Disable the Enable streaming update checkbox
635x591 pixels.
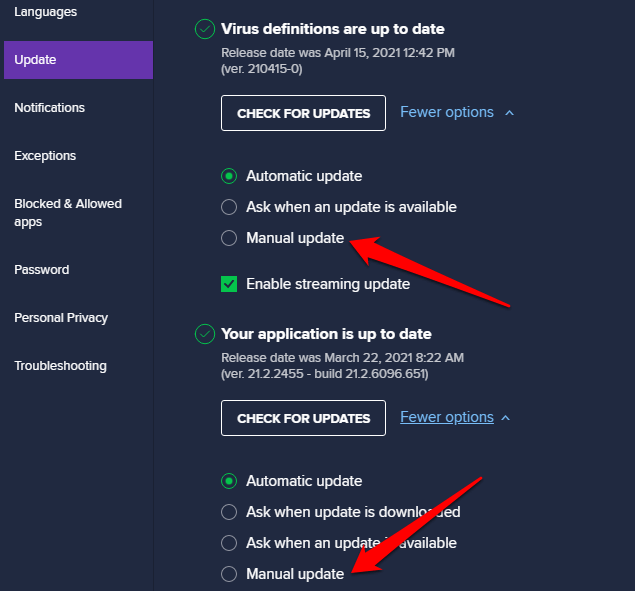tap(229, 284)
